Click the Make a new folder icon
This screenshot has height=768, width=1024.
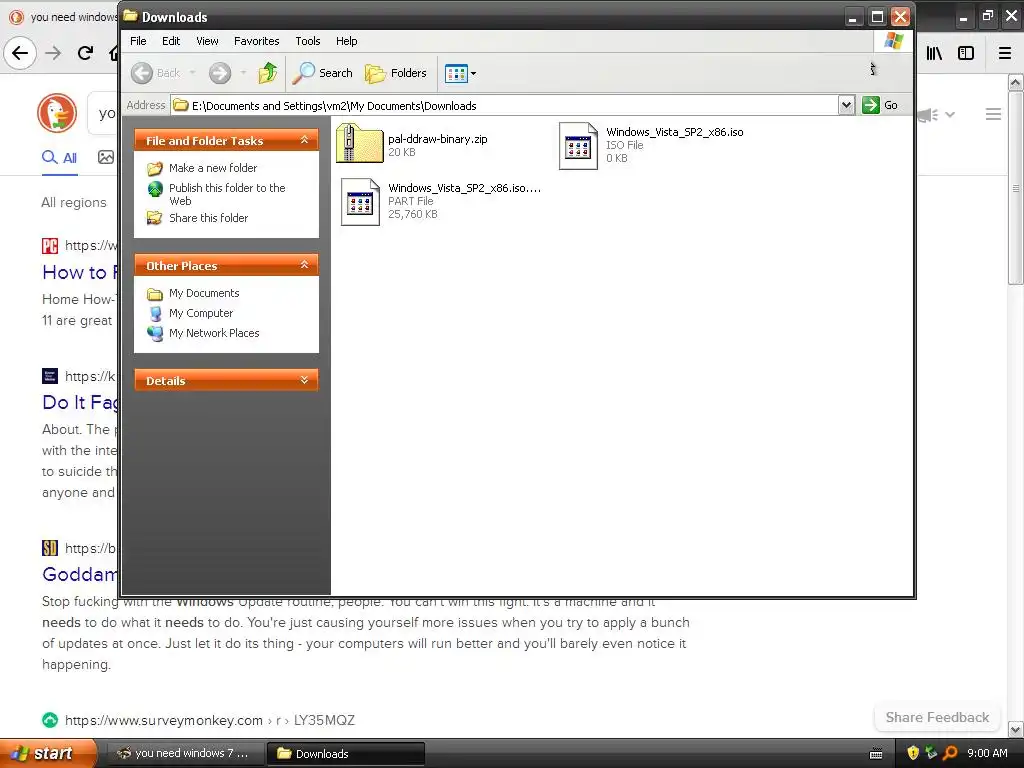pos(155,168)
